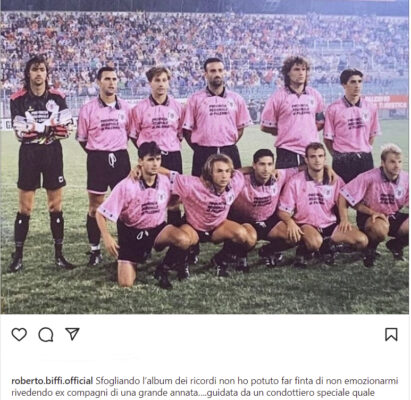The width and height of the screenshot is (411, 400).
Task: Open comments via the speech bubble icon
Action: (46, 335)
